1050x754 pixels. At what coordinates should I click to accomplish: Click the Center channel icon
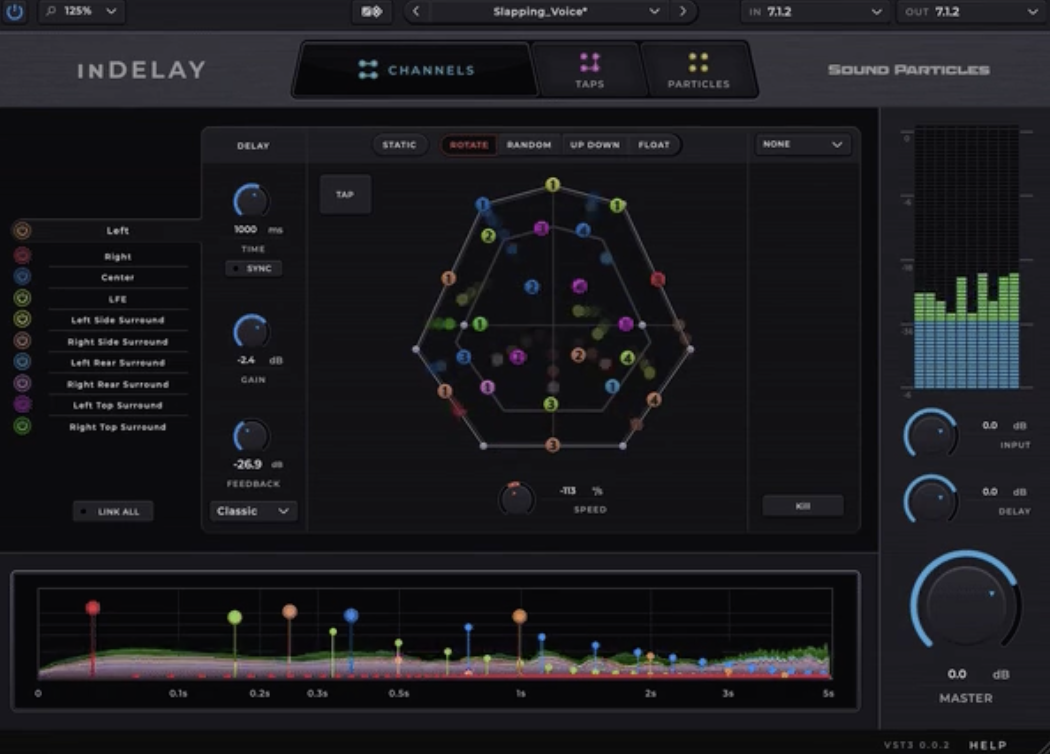click(22, 276)
